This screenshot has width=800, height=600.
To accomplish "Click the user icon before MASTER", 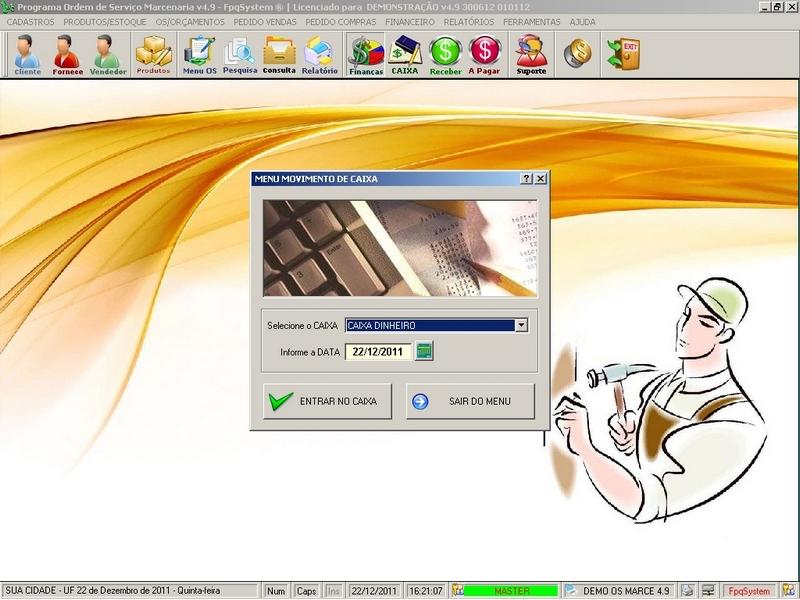I will [x=457, y=591].
